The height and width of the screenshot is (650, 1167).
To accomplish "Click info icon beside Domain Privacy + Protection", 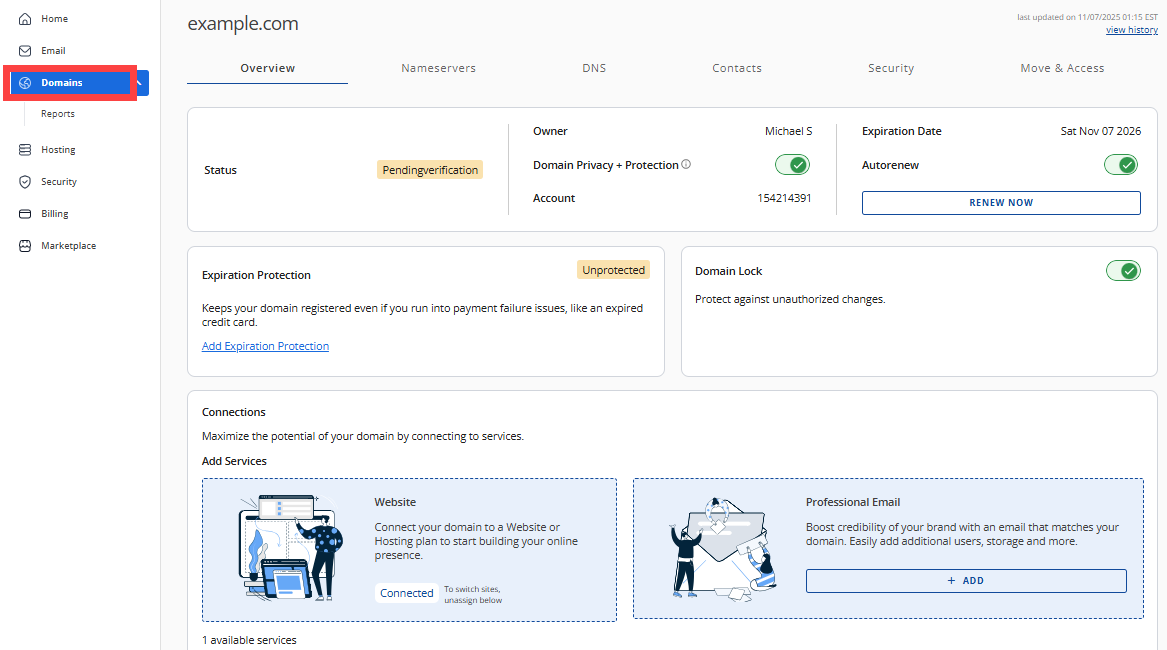I will point(686,165).
